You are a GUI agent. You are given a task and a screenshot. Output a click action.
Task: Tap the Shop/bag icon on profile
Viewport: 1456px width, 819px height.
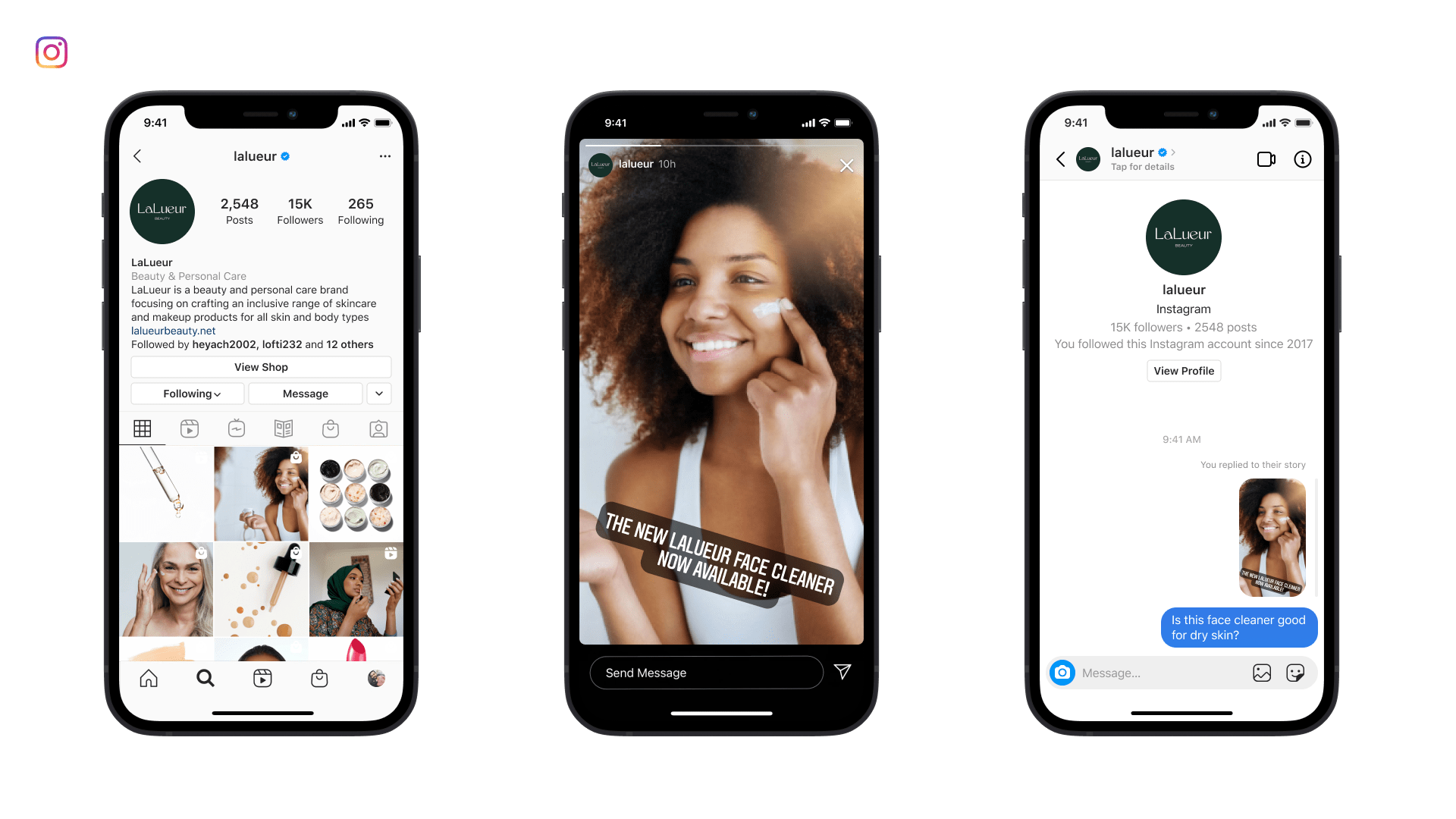tap(330, 429)
